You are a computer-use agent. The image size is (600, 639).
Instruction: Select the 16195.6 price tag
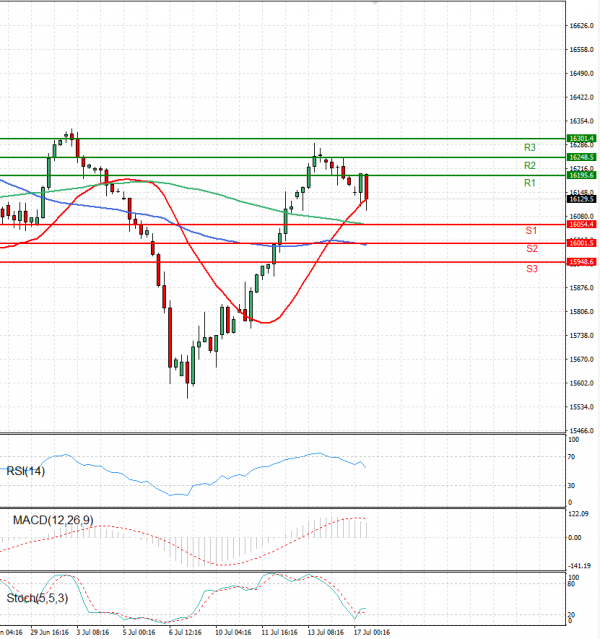pyautogui.click(x=582, y=175)
